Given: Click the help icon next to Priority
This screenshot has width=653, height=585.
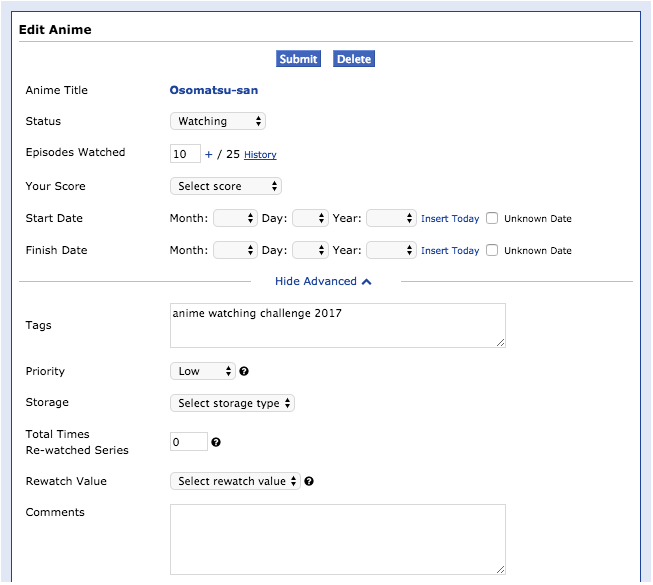Looking at the screenshot, I should click(x=244, y=371).
